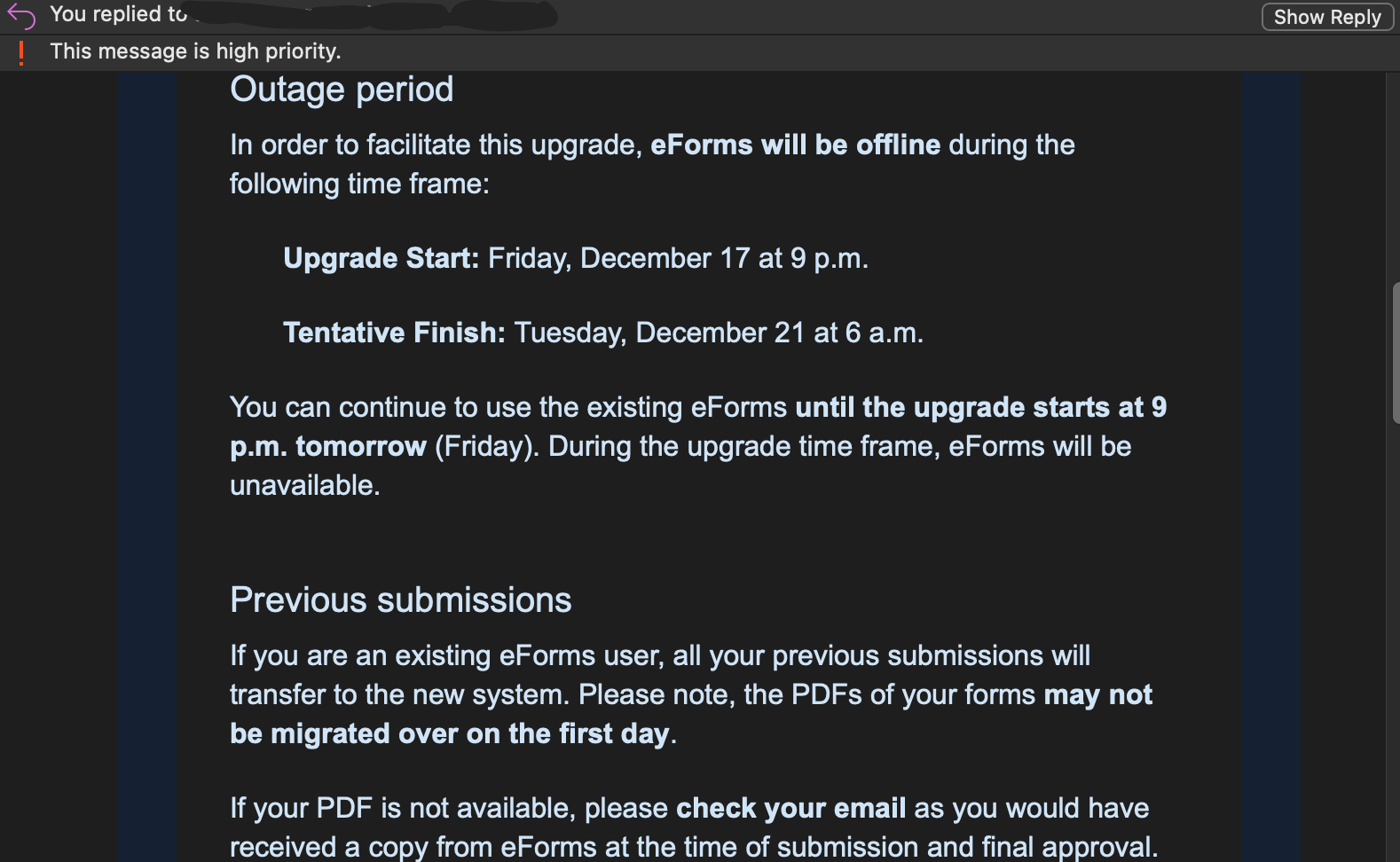Click bold 'be migrated over on the first day'
The image size is (1400, 862).
[450, 733]
